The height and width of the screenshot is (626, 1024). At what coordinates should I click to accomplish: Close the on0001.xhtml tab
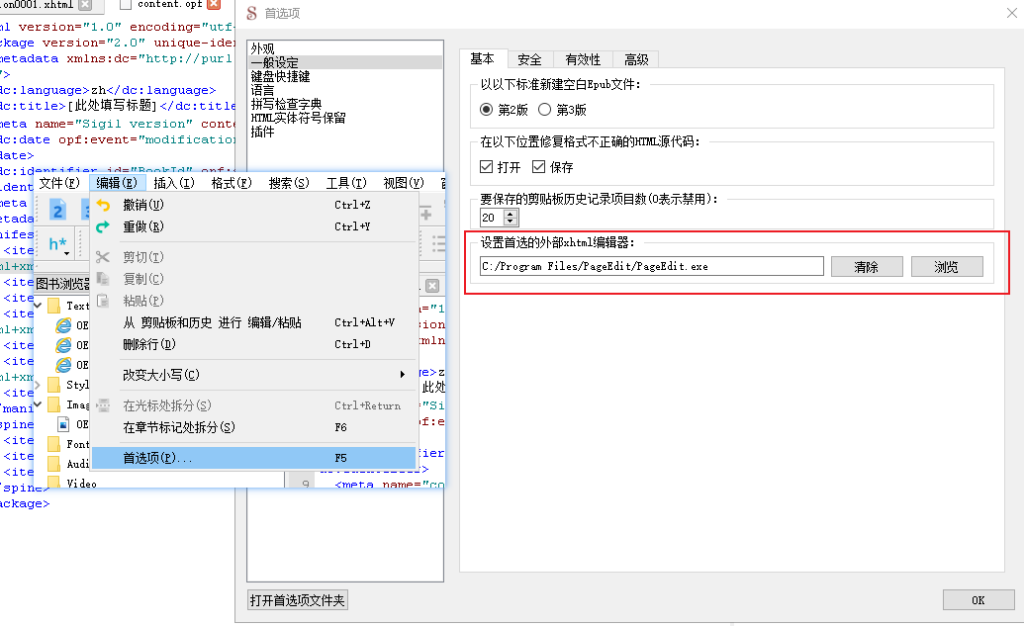tap(85, 5)
